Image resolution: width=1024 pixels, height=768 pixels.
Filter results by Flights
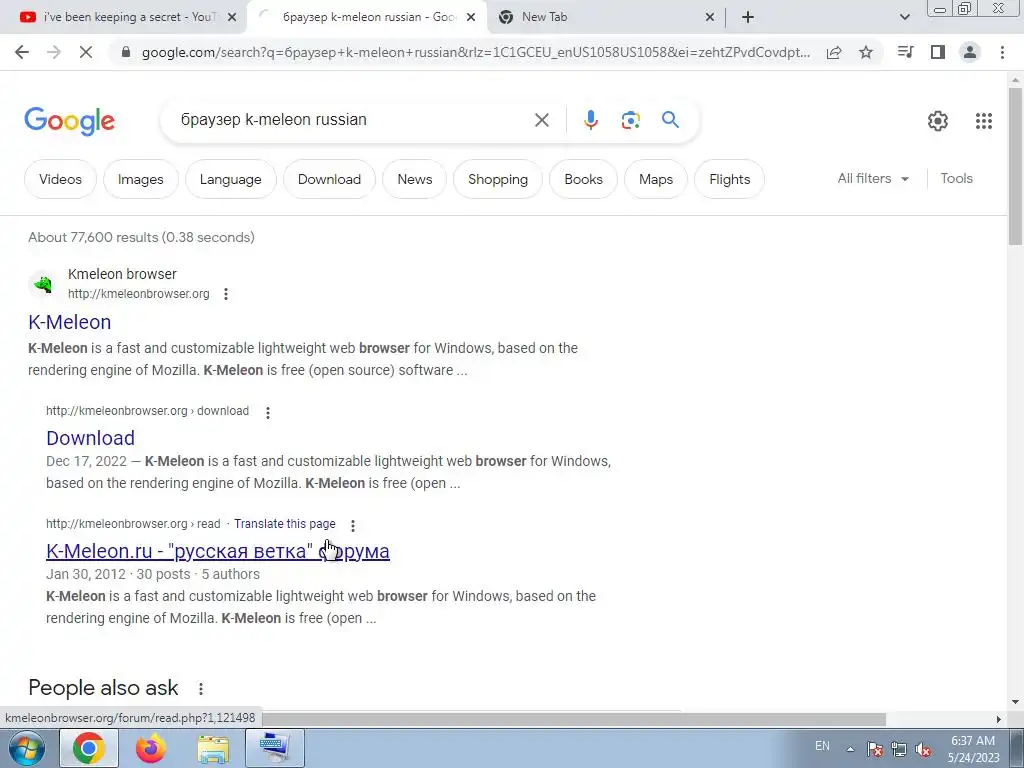729,179
